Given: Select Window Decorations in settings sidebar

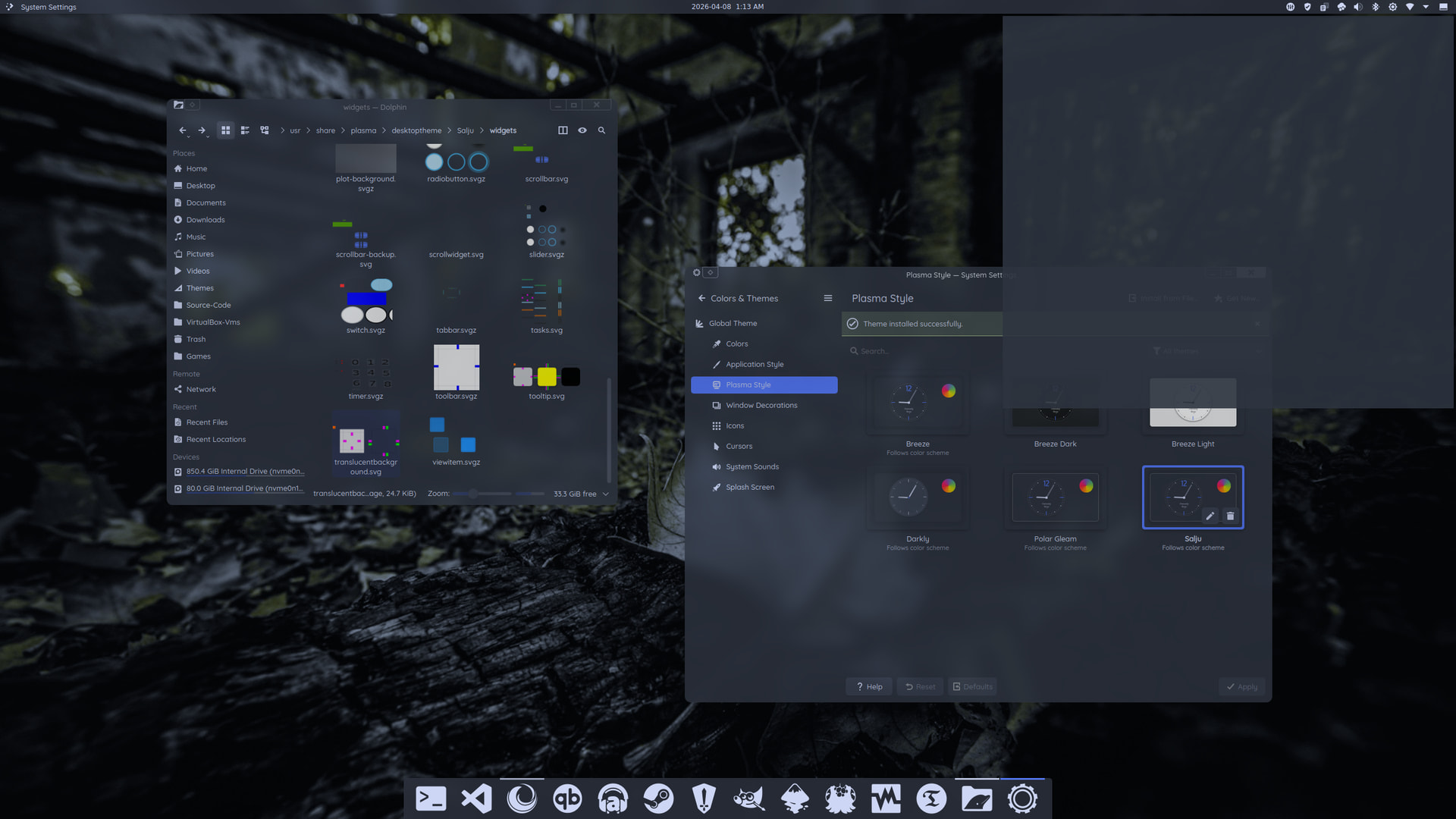Looking at the screenshot, I should (761, 405).
